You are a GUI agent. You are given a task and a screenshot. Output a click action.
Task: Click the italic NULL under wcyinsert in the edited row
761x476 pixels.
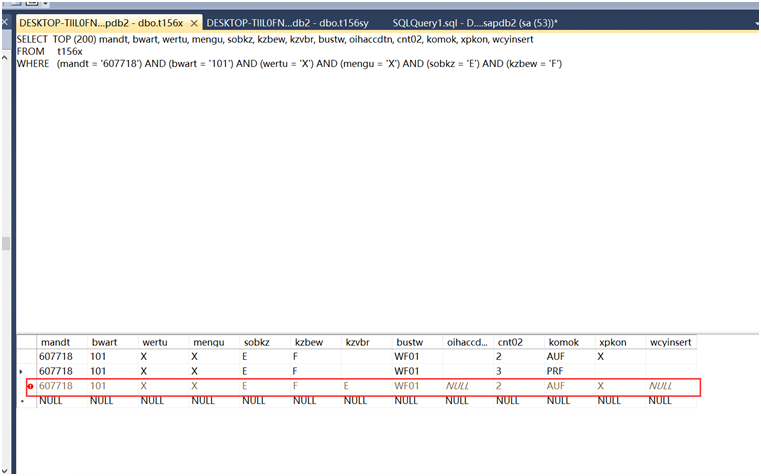(671, 386)
